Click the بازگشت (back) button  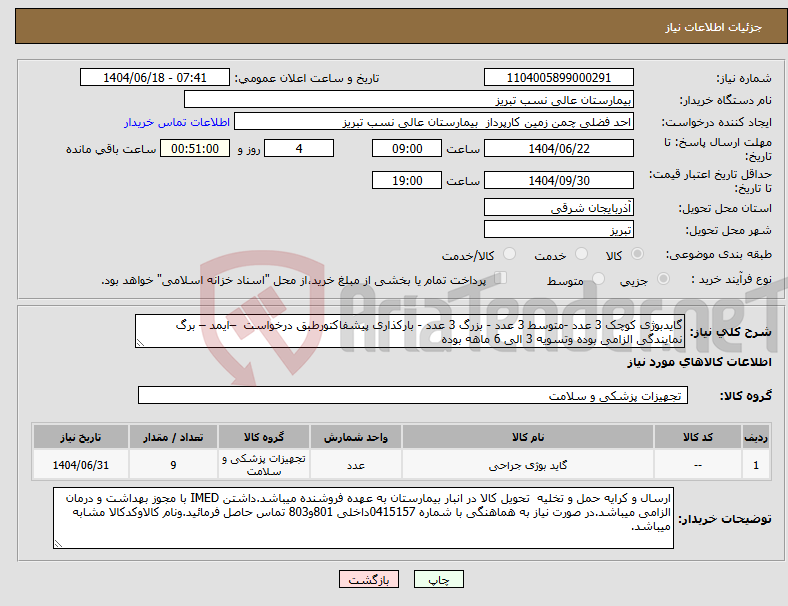point(369,579)
